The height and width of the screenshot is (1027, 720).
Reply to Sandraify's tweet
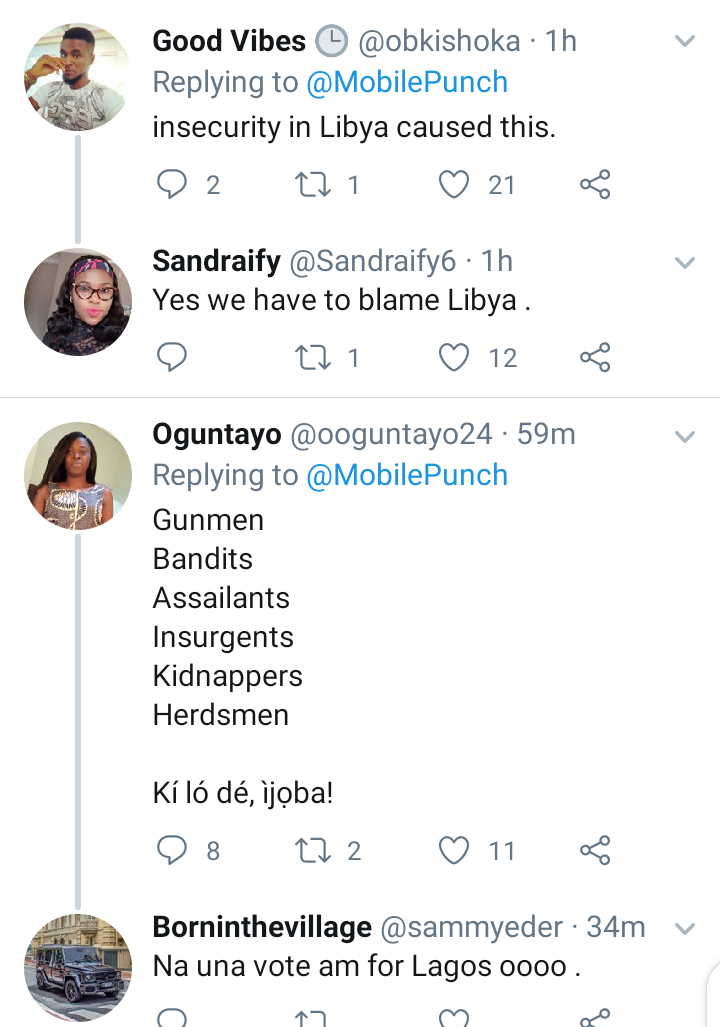(x=174, y=357)
